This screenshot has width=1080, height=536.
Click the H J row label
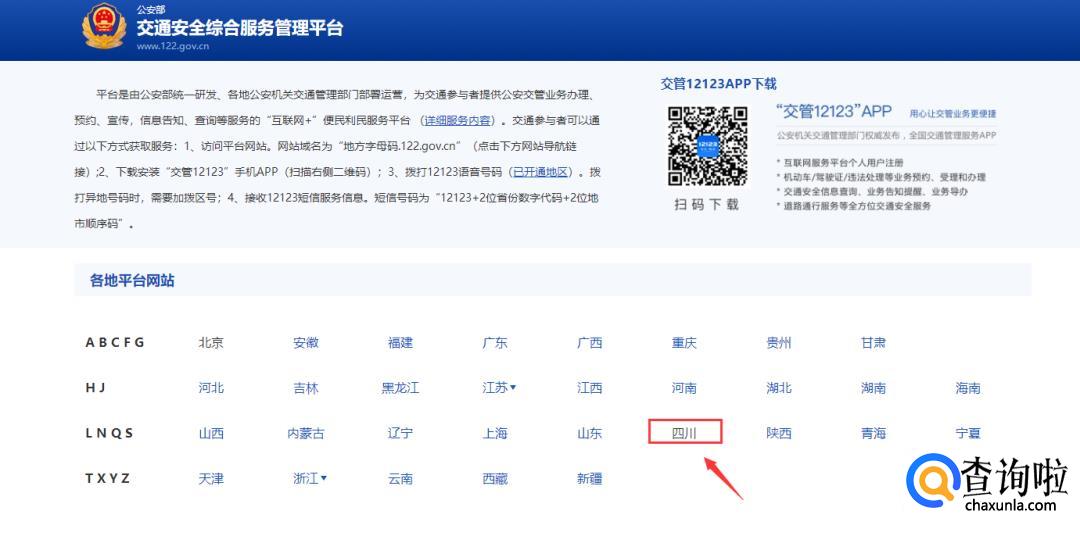(96, 388)
